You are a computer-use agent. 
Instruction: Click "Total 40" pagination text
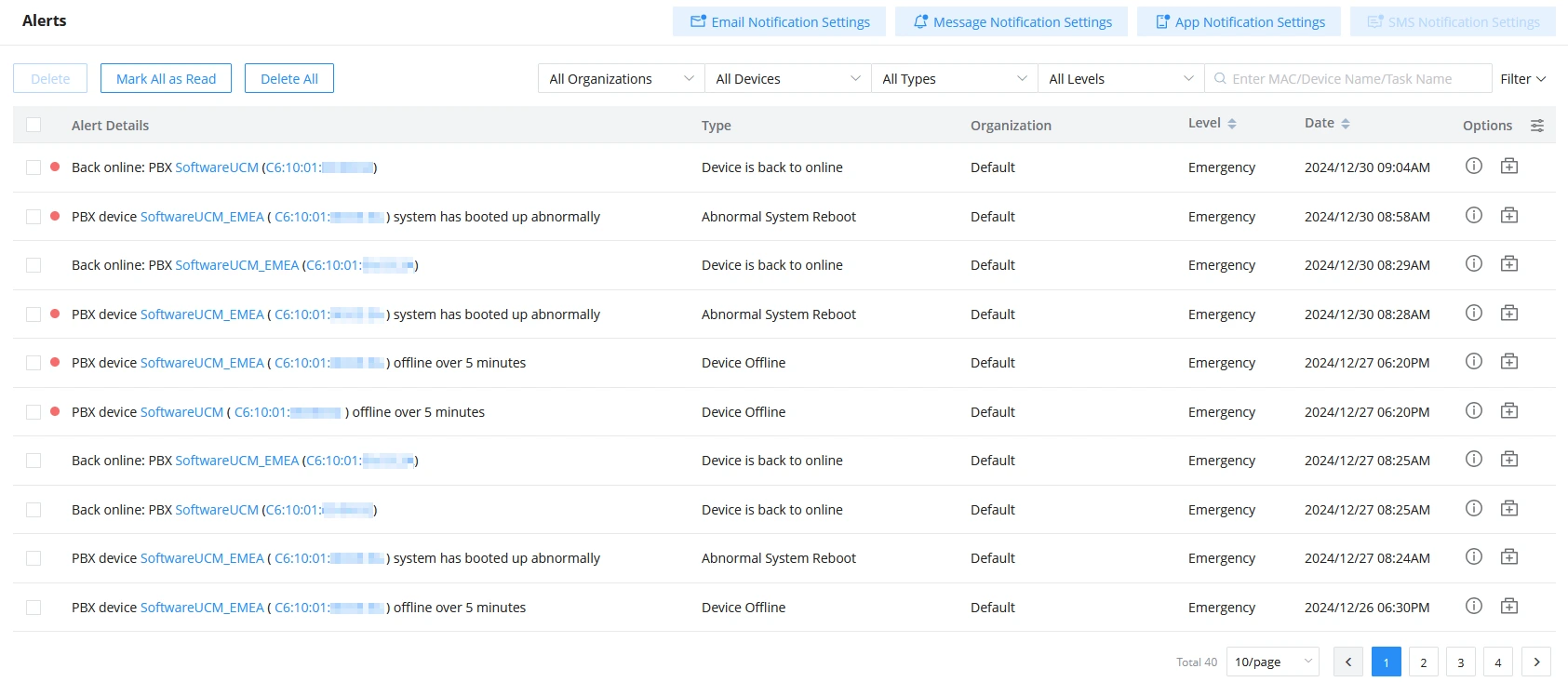tap(1197, 662)
